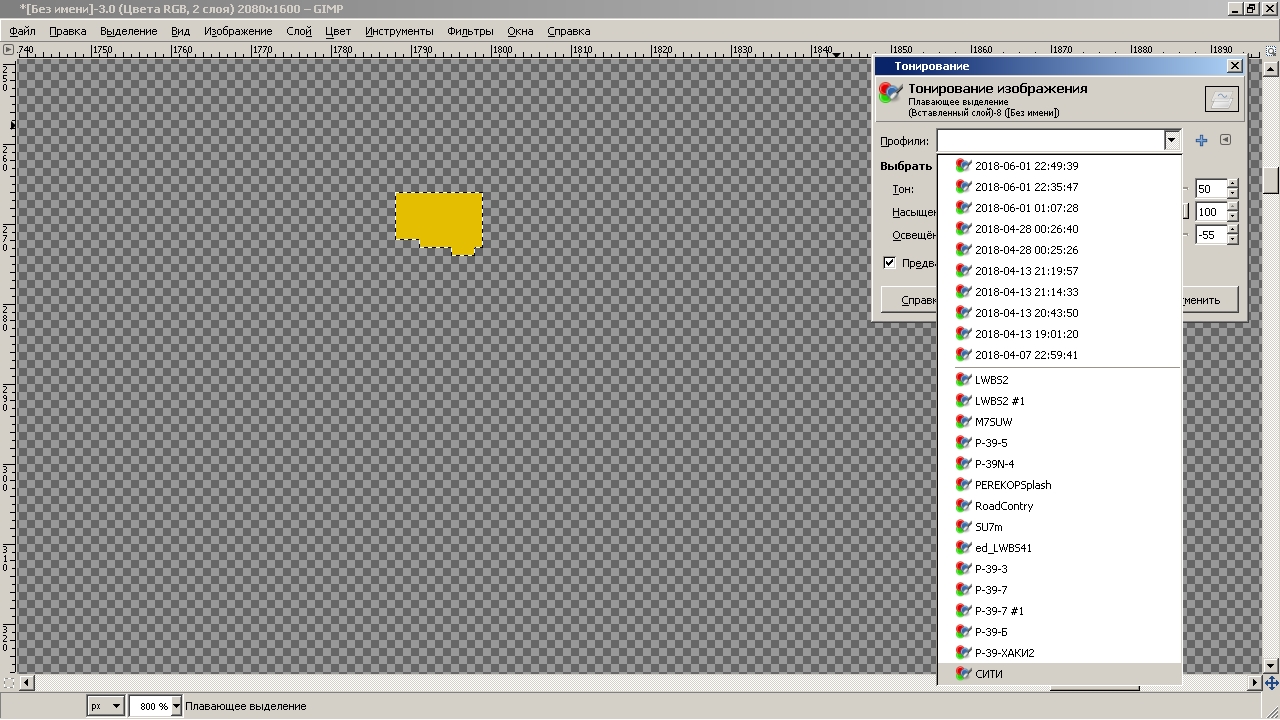Select preset 2018-06-01 22:49:39
Image resolution: width=1280 pixels, height=720 pixels.
click(1060, 166)
